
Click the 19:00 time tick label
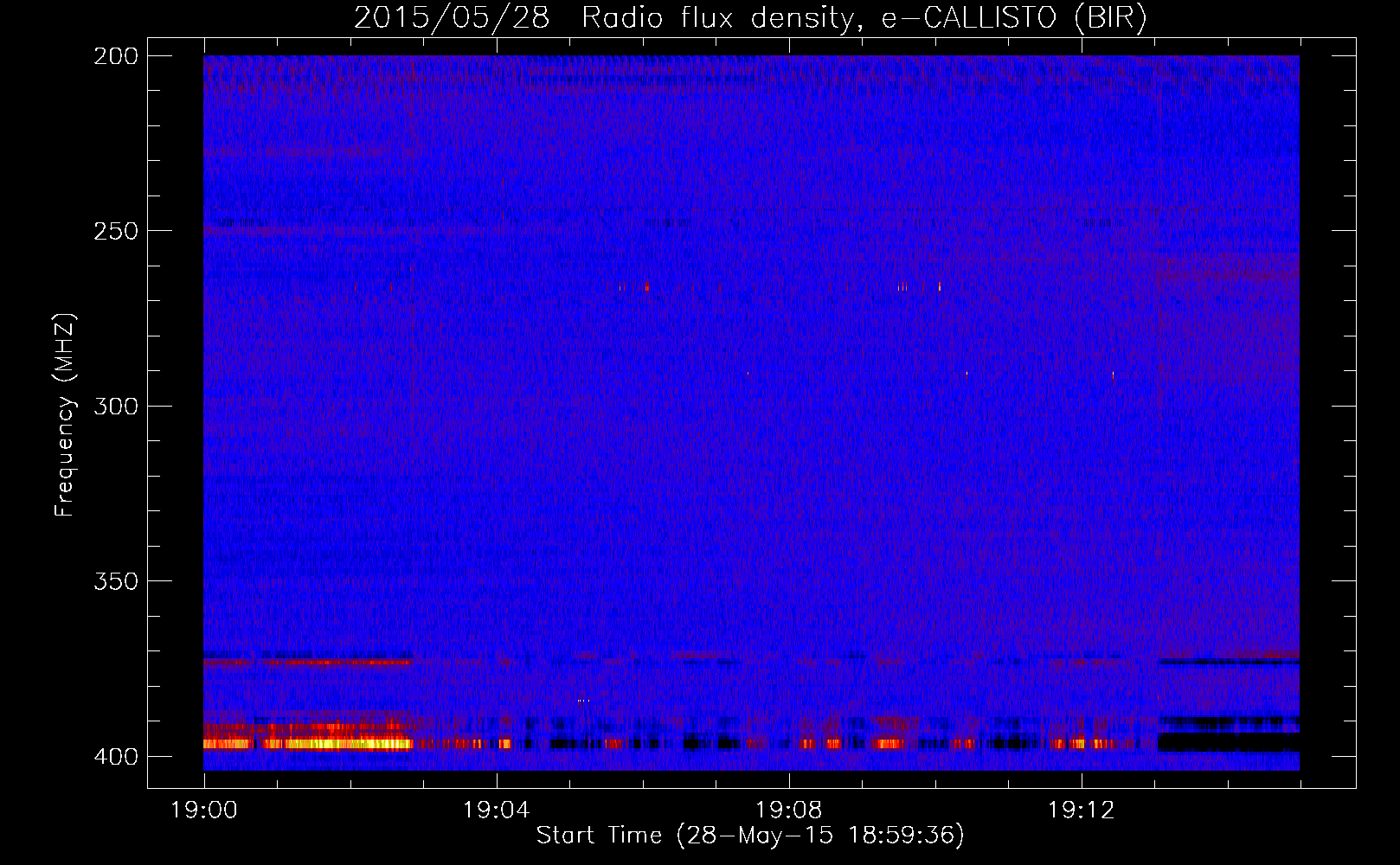pyautogui.click(x=204, y=811)
